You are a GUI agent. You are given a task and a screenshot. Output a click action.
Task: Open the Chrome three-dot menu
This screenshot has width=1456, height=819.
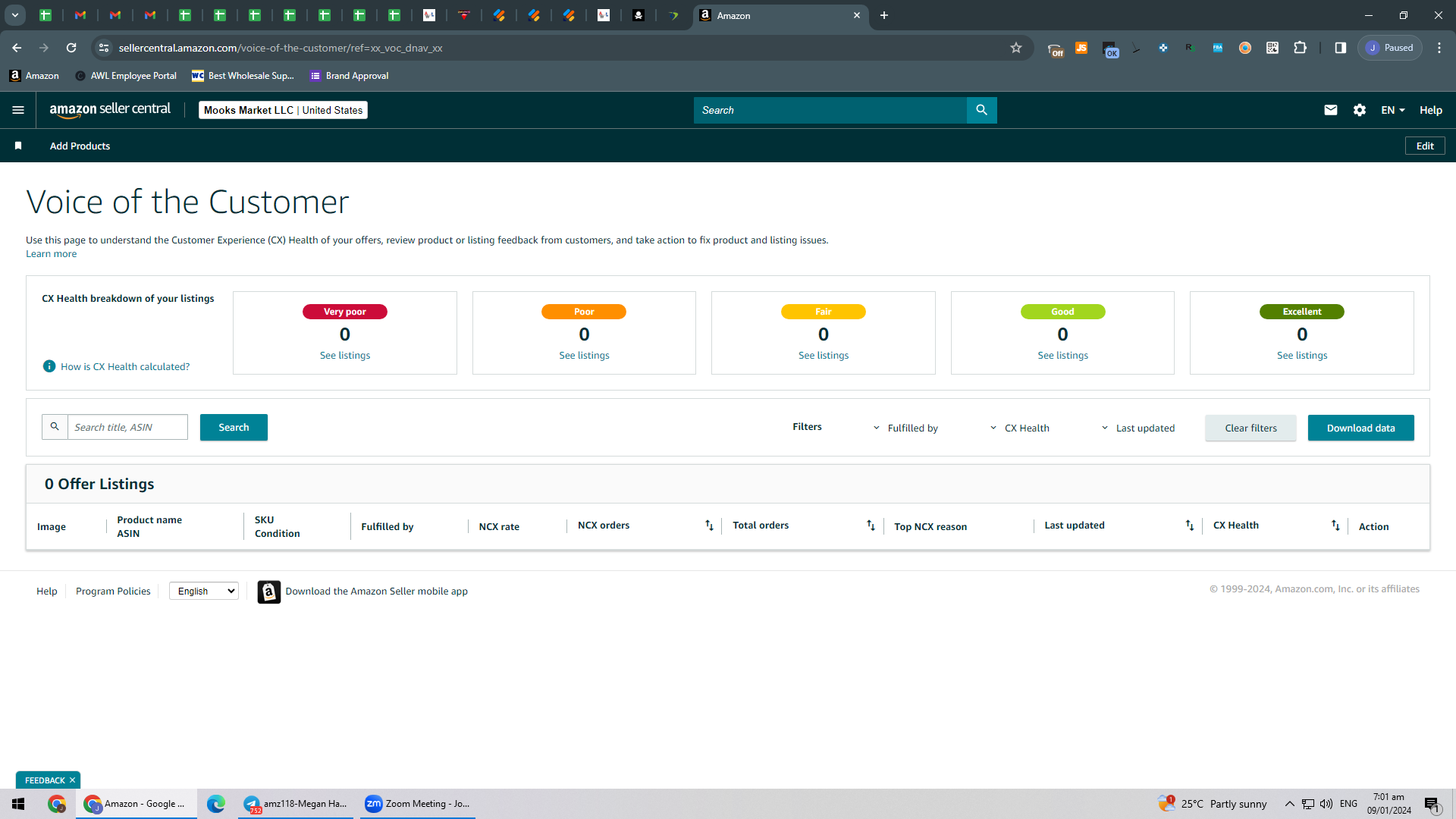(x=1439, y=48)
